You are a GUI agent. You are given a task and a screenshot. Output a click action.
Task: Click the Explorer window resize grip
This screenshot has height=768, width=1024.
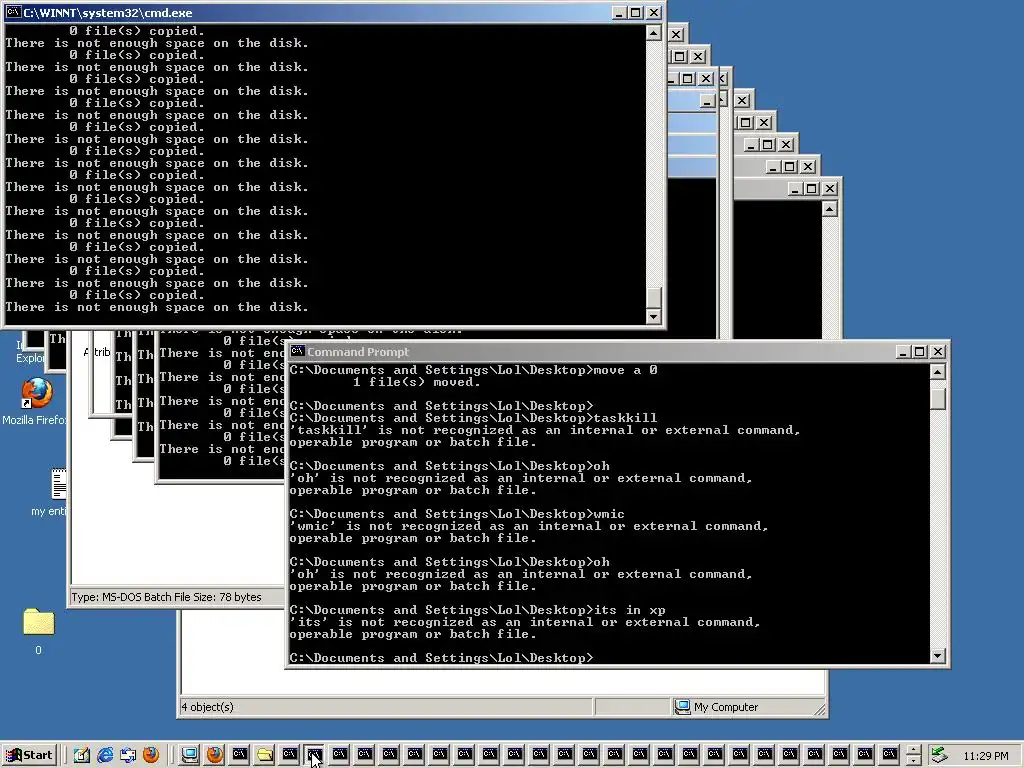pyautogui.click(x=820, y=709)
